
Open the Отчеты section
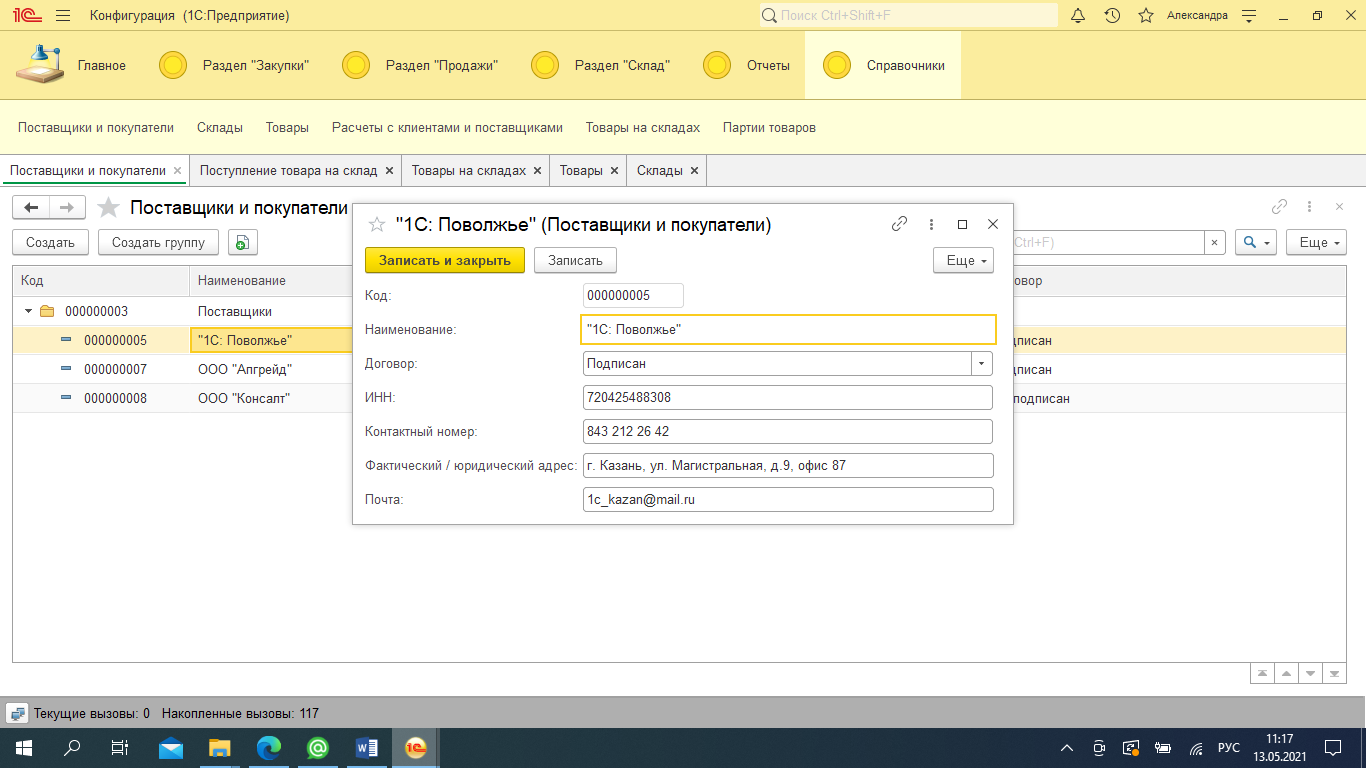(747, 65)
